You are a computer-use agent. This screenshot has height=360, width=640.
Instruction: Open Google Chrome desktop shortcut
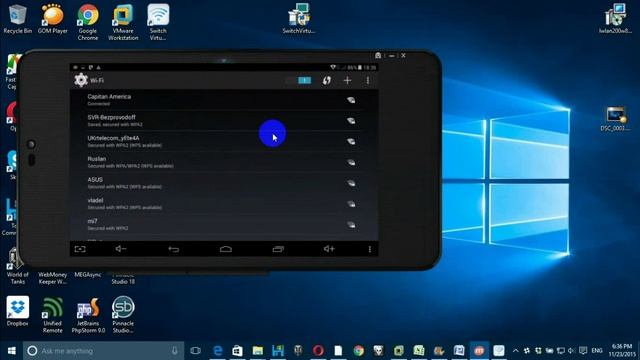pyautogui.click(x=88, y=22)
